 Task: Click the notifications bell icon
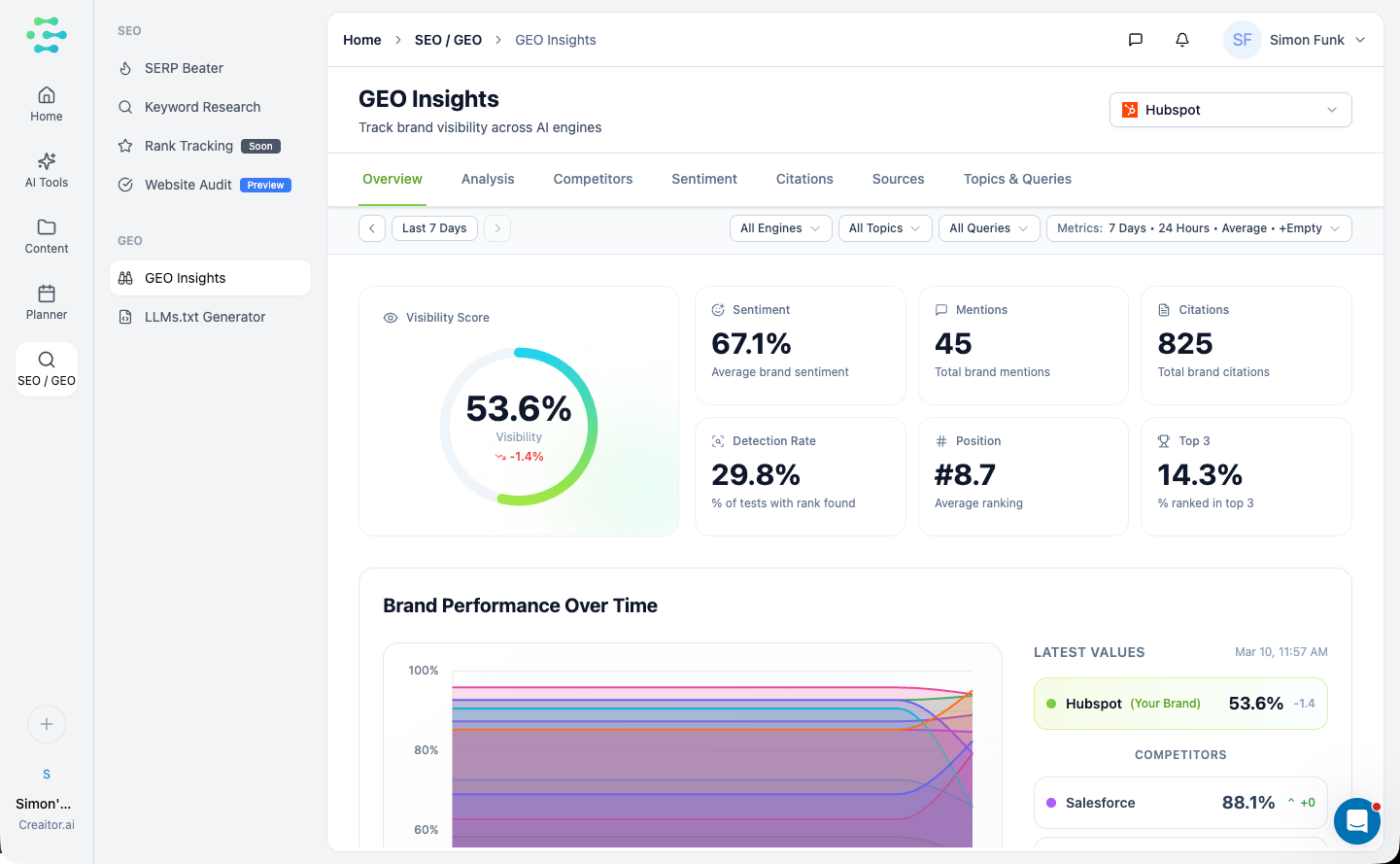pyautogui.click(x=1181, y=40)
